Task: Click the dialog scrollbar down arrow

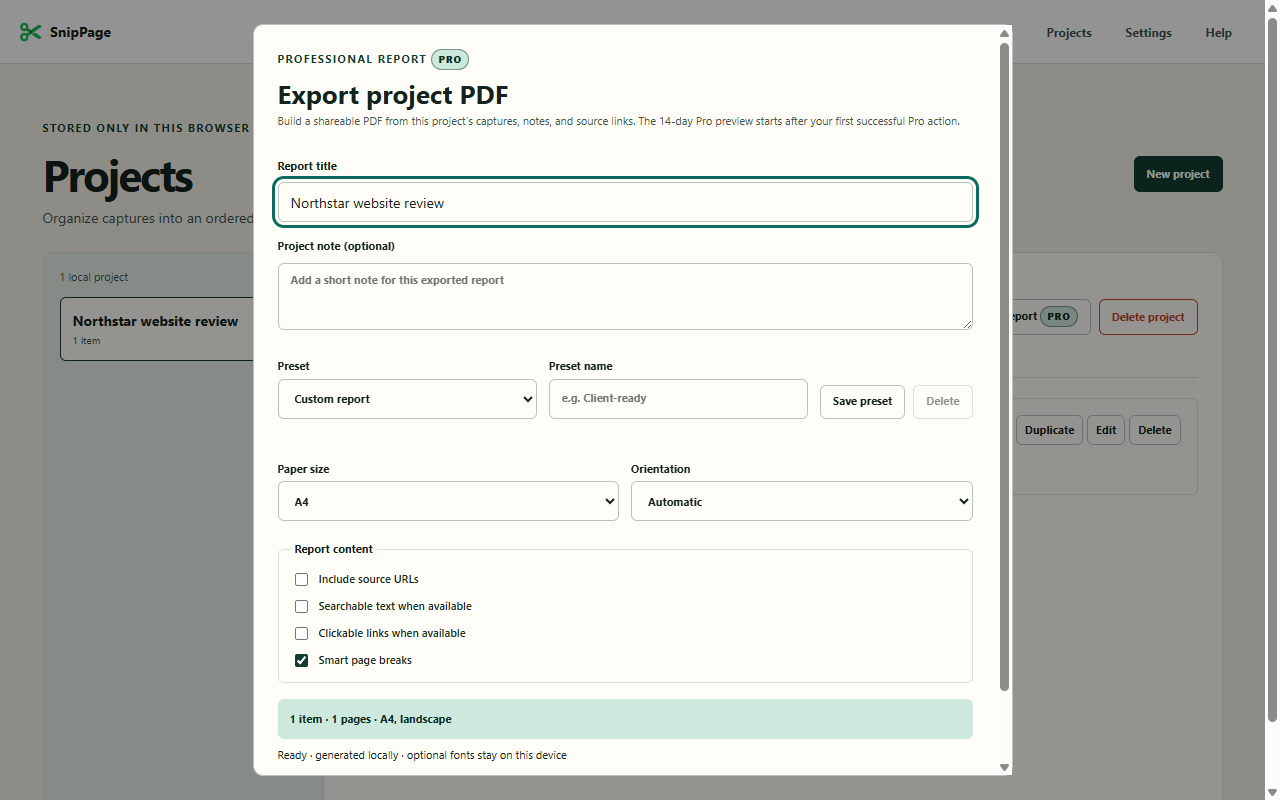Action: coord(1005,767)
